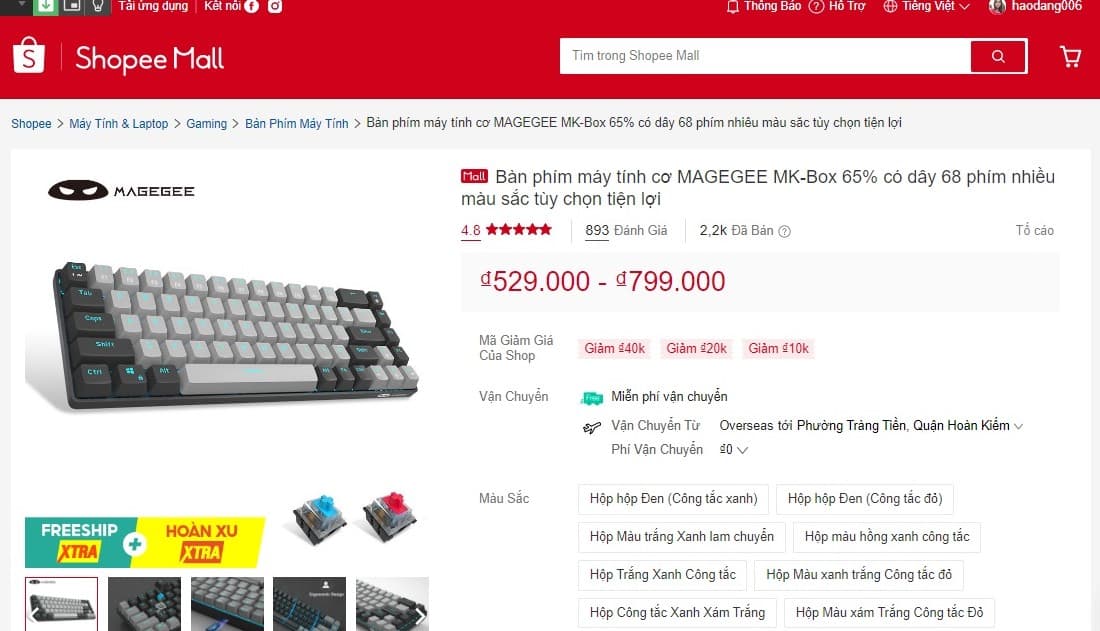Open the 893 Đánh Giá reviews link

[x=626, y=230]
